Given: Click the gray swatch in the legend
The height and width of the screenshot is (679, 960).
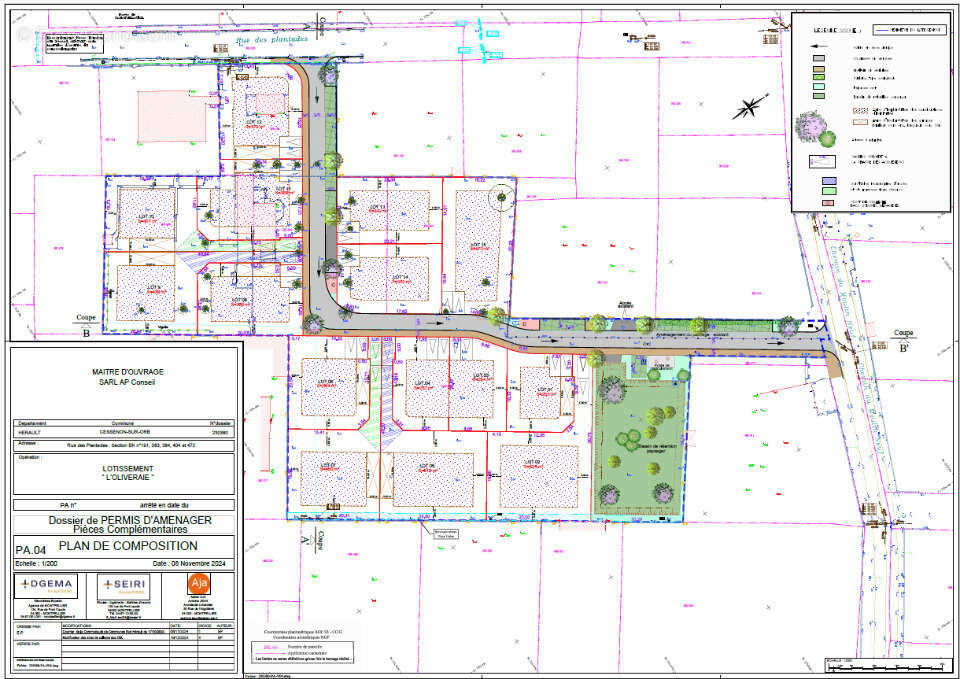Looking at the screenshot, I should click(818, 59).
